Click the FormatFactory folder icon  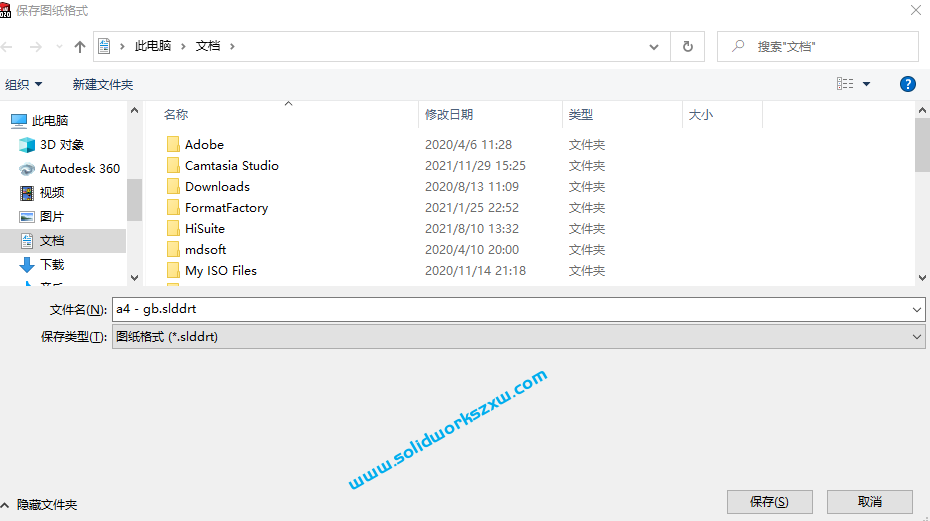[173, 208]
